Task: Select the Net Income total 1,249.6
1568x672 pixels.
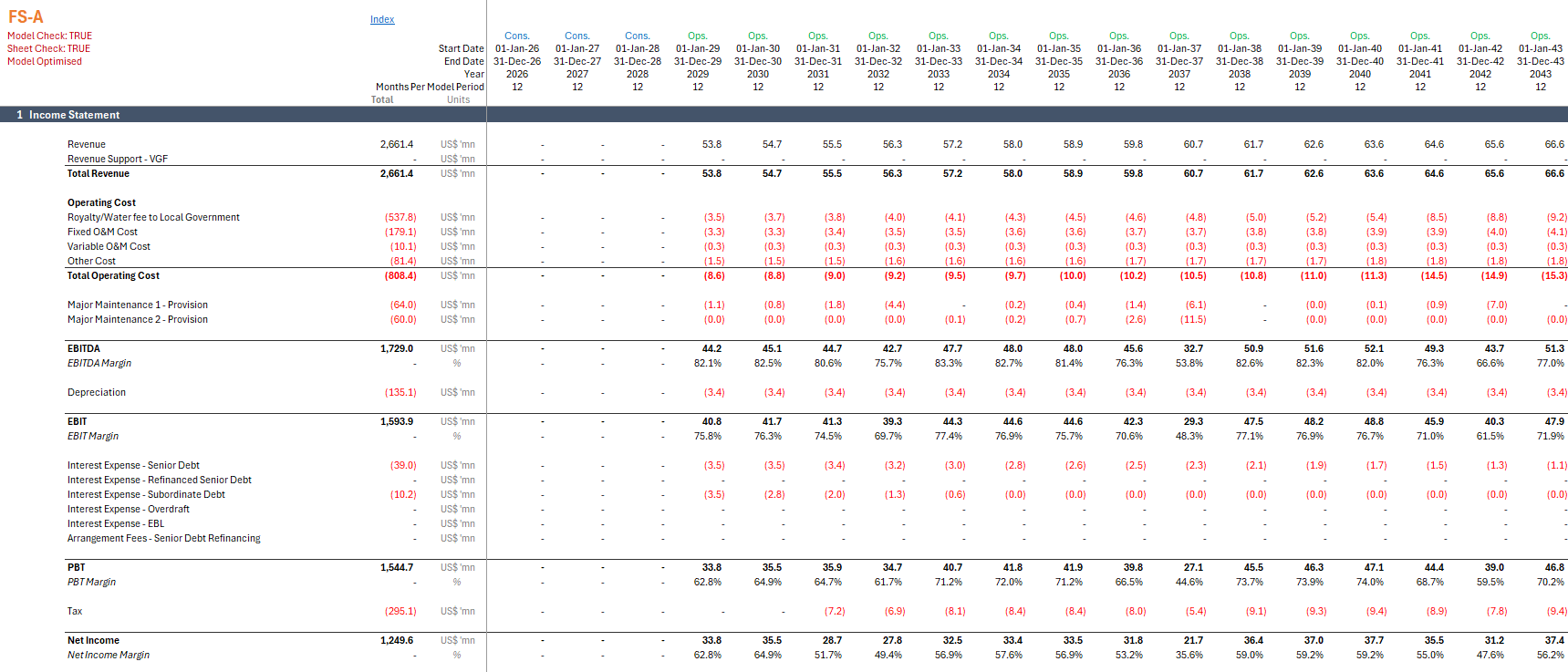Action: [x=396, y=640]
